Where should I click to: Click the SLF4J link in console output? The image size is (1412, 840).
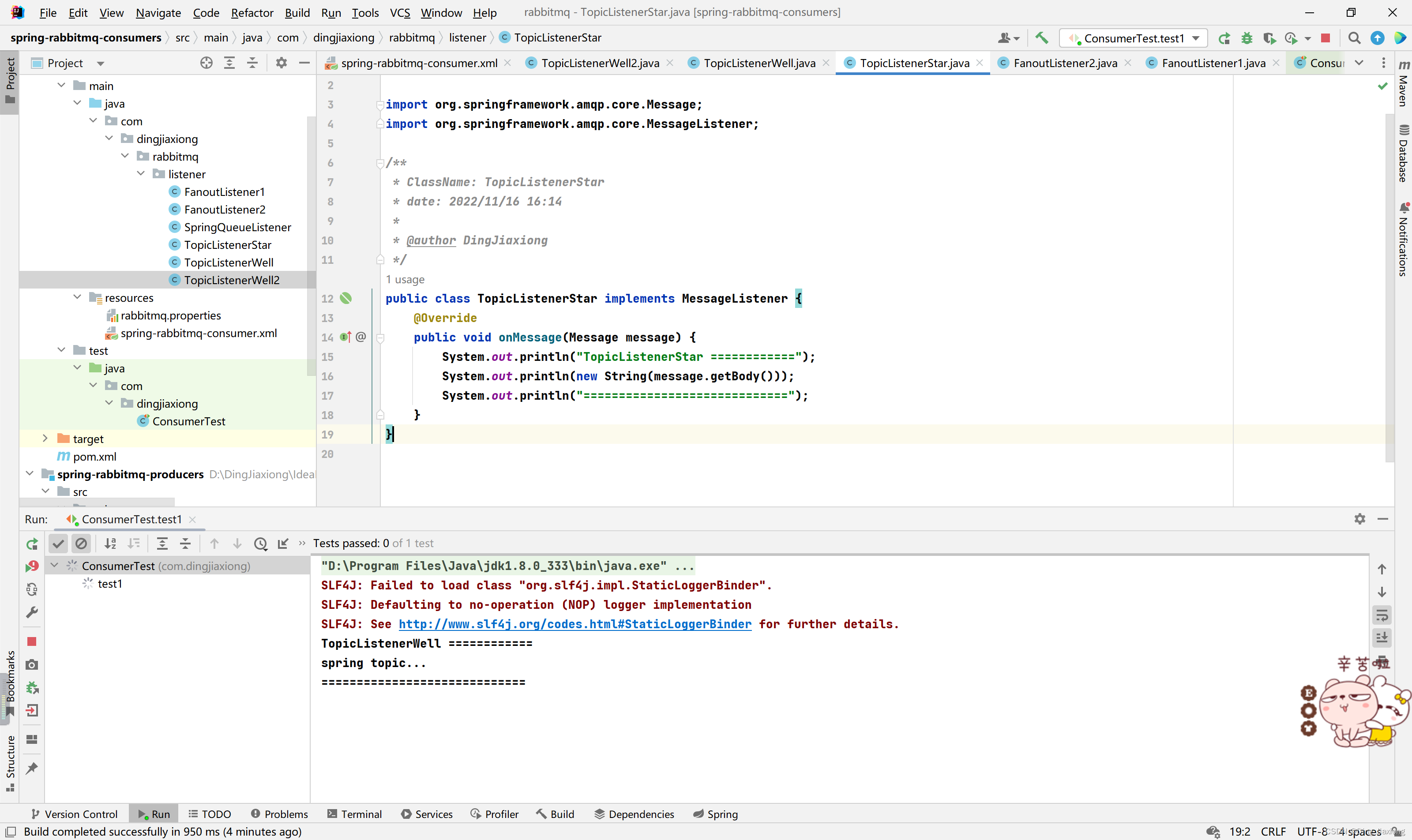[x=575, y=623]
